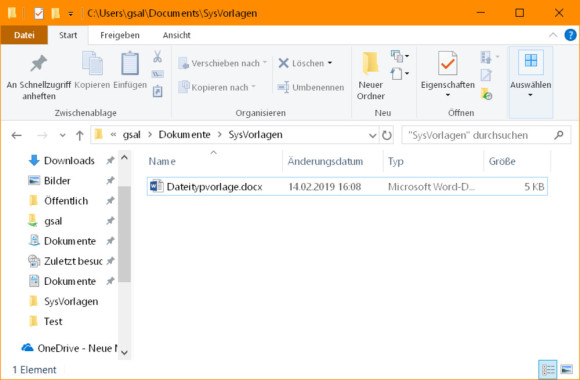Click the paste shortcut icon
This screenshot has height=380, width=580.
tap(158, 91)
